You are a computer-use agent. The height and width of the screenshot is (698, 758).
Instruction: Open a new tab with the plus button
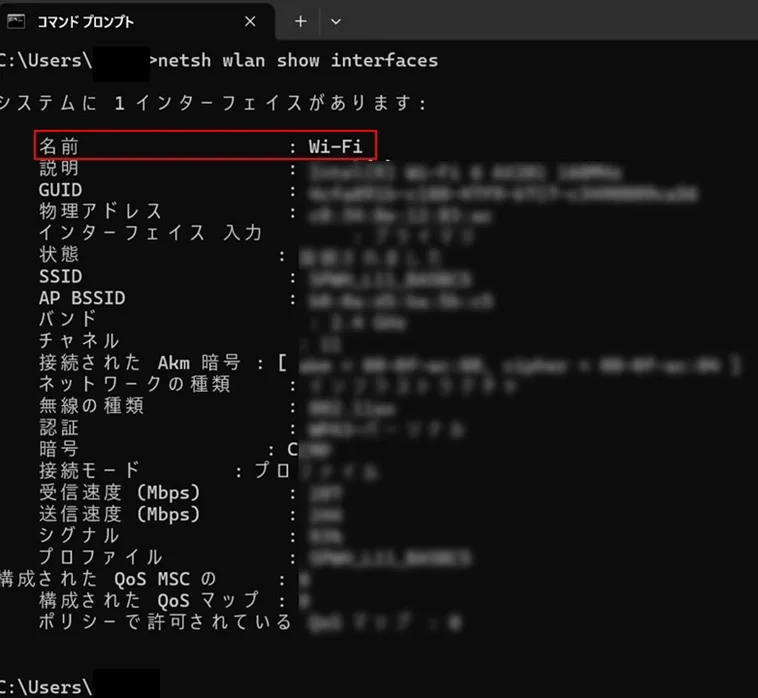tap(300, 21)
